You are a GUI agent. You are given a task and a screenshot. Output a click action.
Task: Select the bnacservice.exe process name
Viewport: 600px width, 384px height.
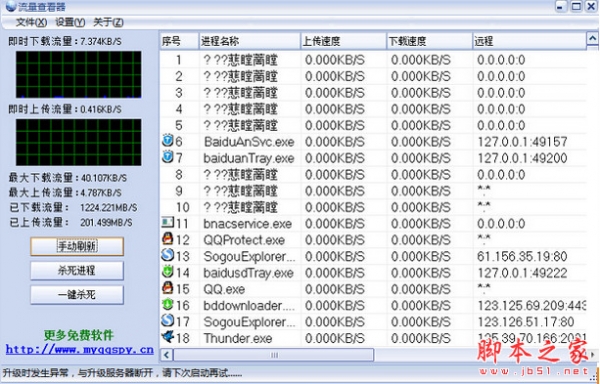(248, 224)
